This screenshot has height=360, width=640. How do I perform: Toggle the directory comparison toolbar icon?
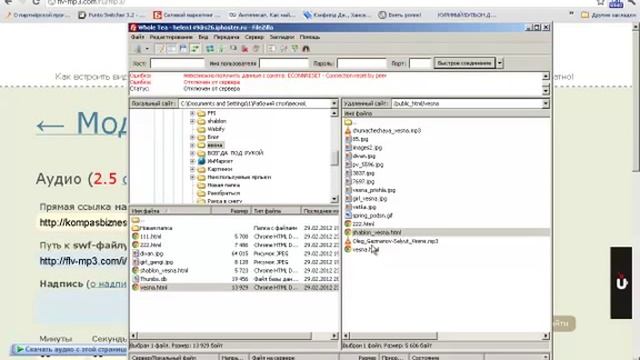(x=283, y=49)
